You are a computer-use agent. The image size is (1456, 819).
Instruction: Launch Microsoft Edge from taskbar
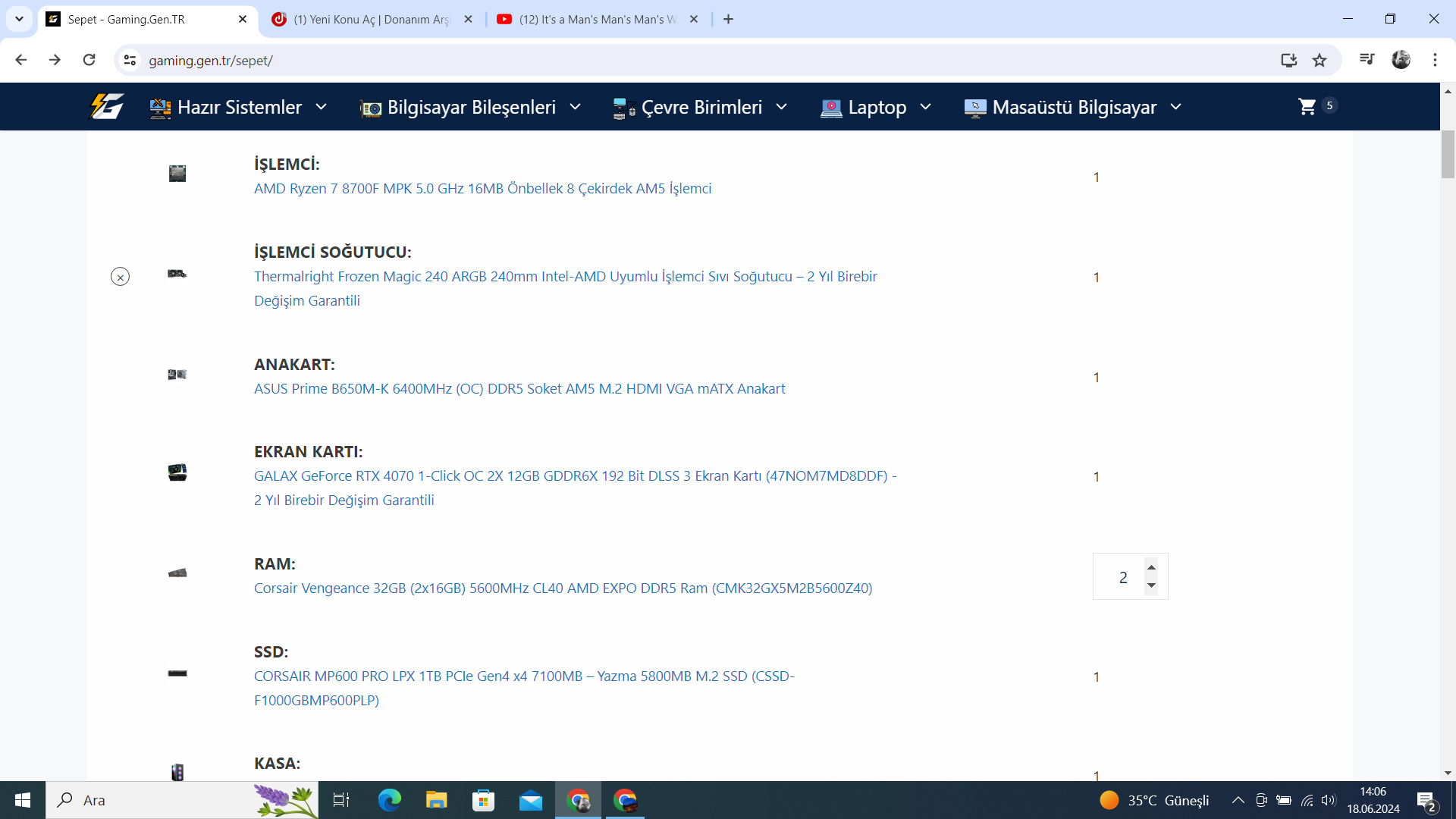[389, 800]
